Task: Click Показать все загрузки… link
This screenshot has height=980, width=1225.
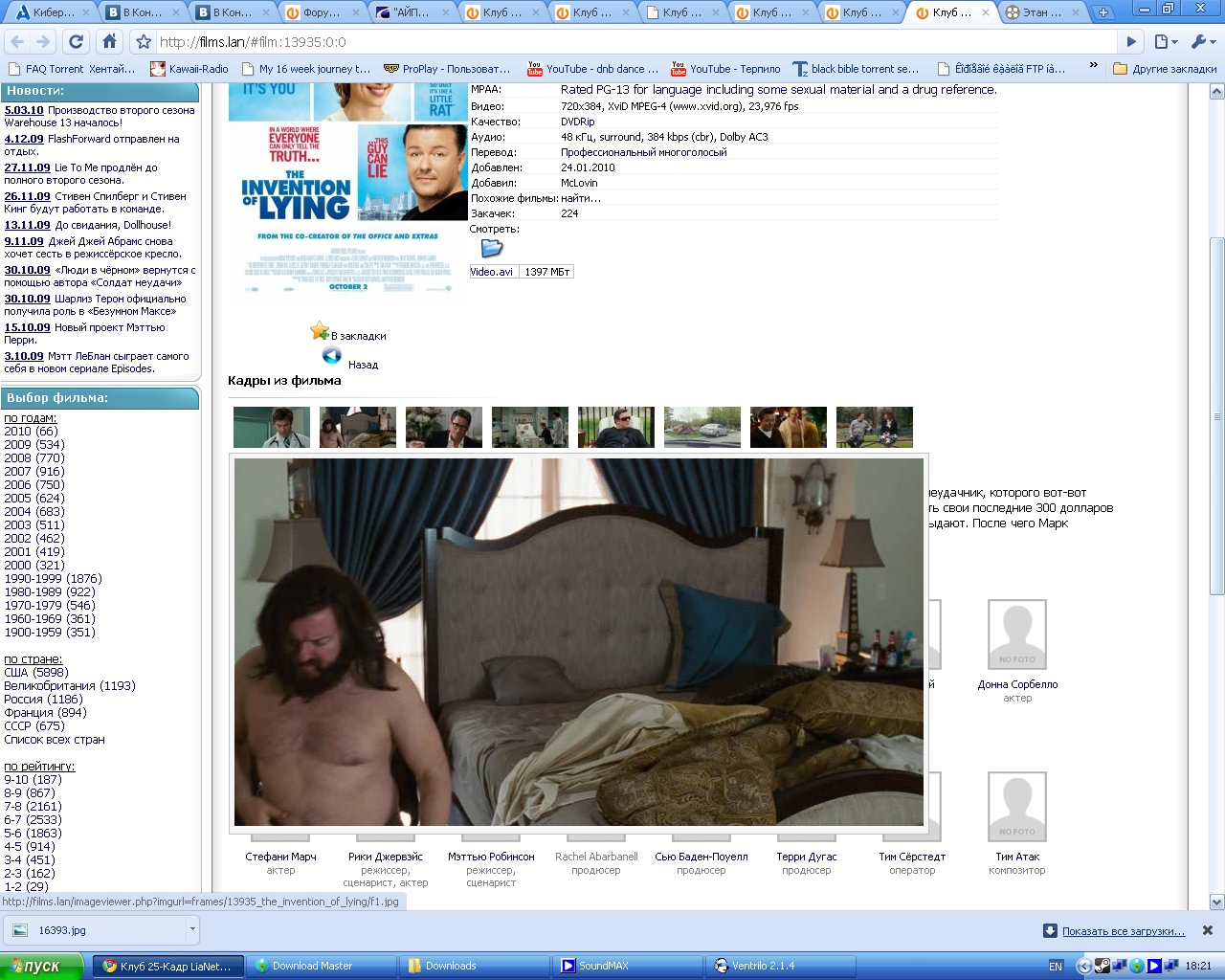Action: click(x=1124, y=931)
